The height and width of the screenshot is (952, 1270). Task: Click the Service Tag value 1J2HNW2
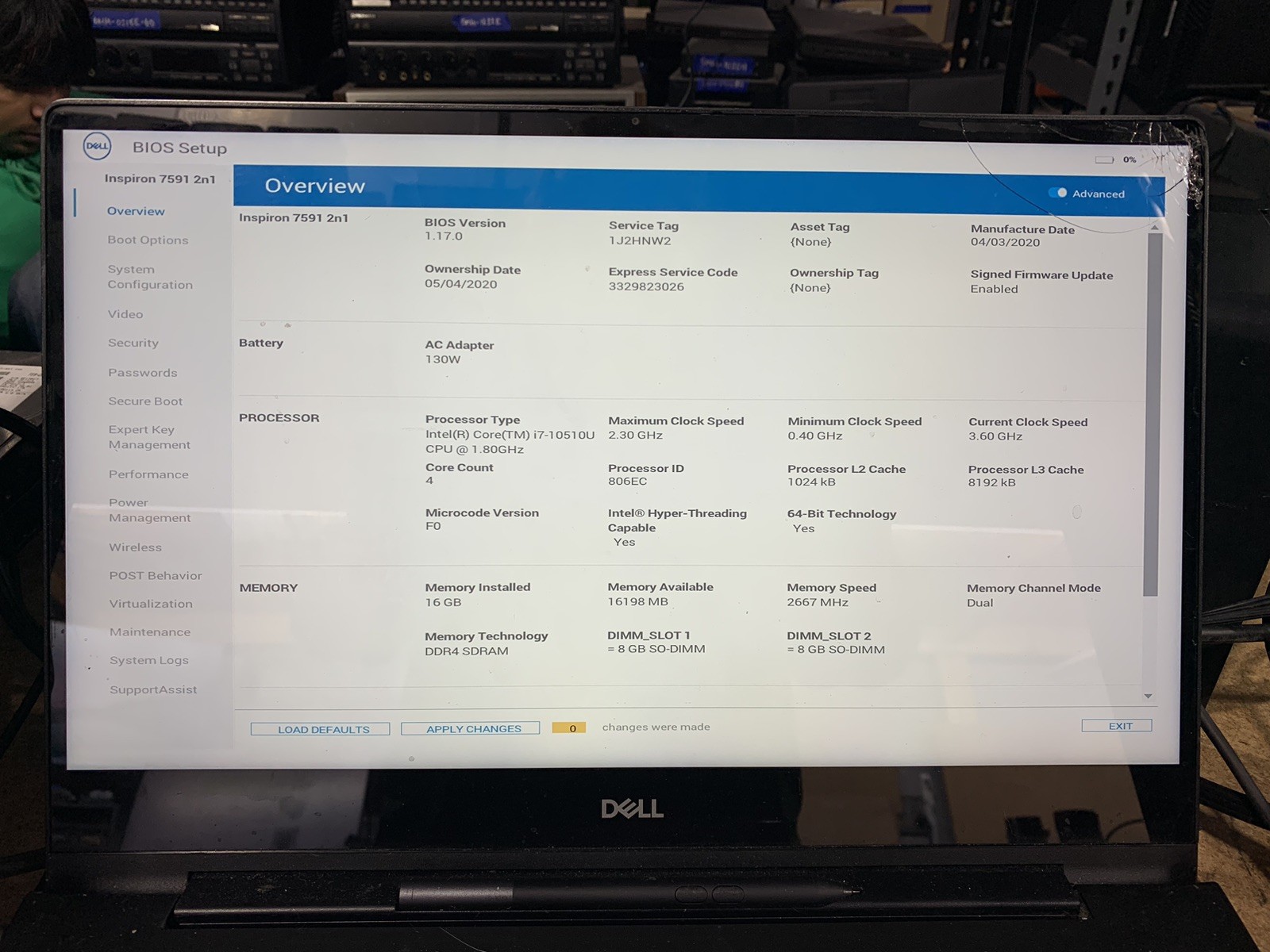640,240
